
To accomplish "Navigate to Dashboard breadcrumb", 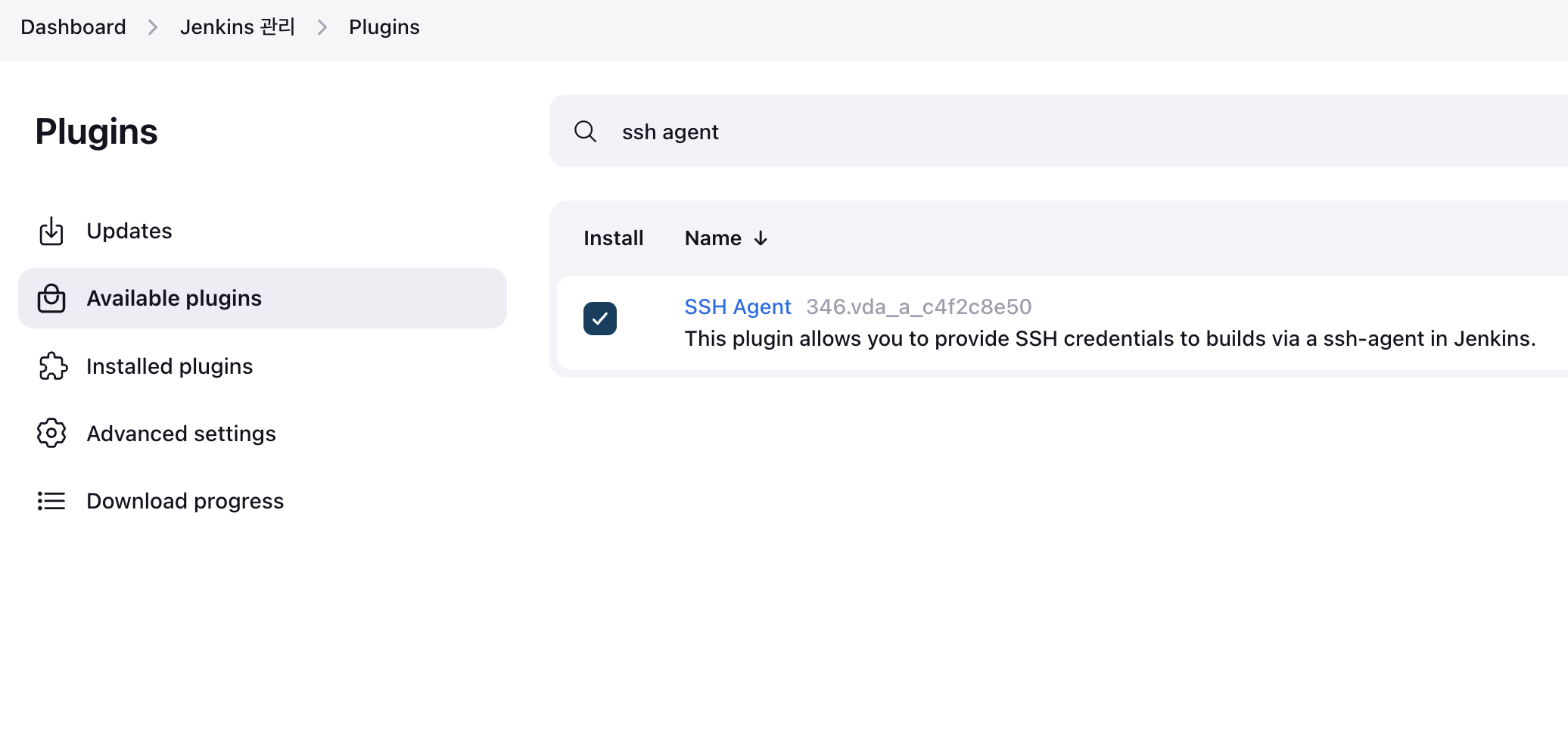I will 73,27.
